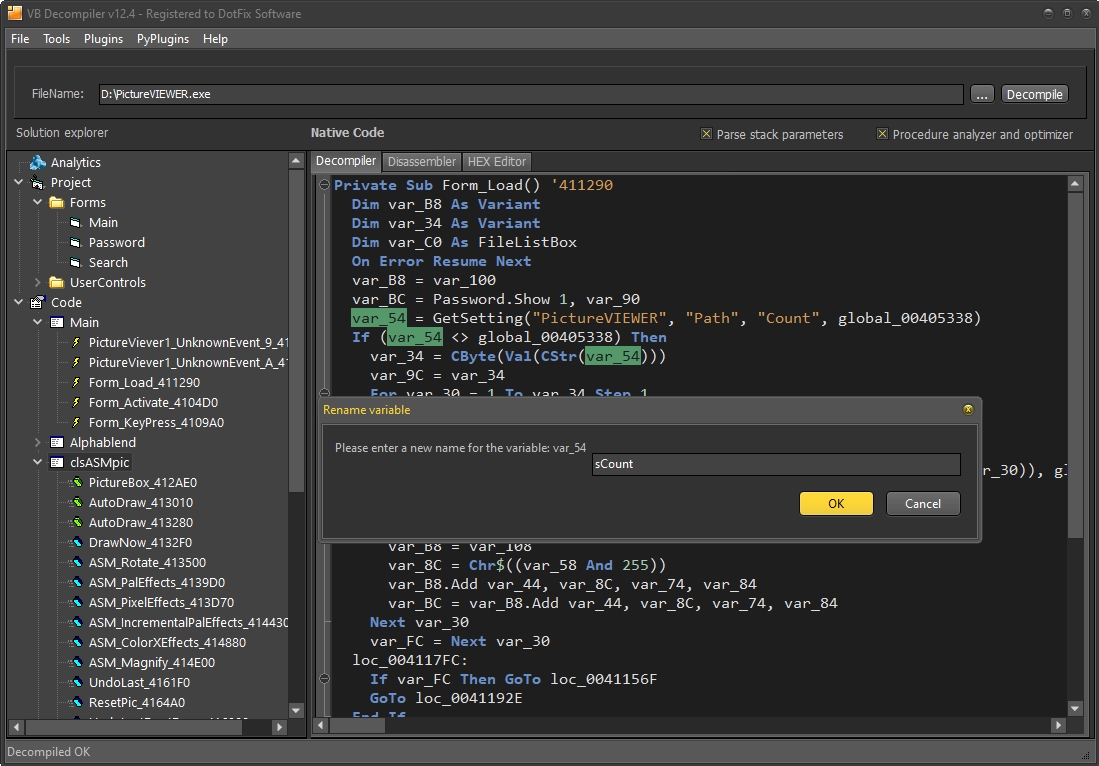Click the Solution explorer scroll down arrow
The width and height of the screenshot is (1099, 766).
pos(296,711)
